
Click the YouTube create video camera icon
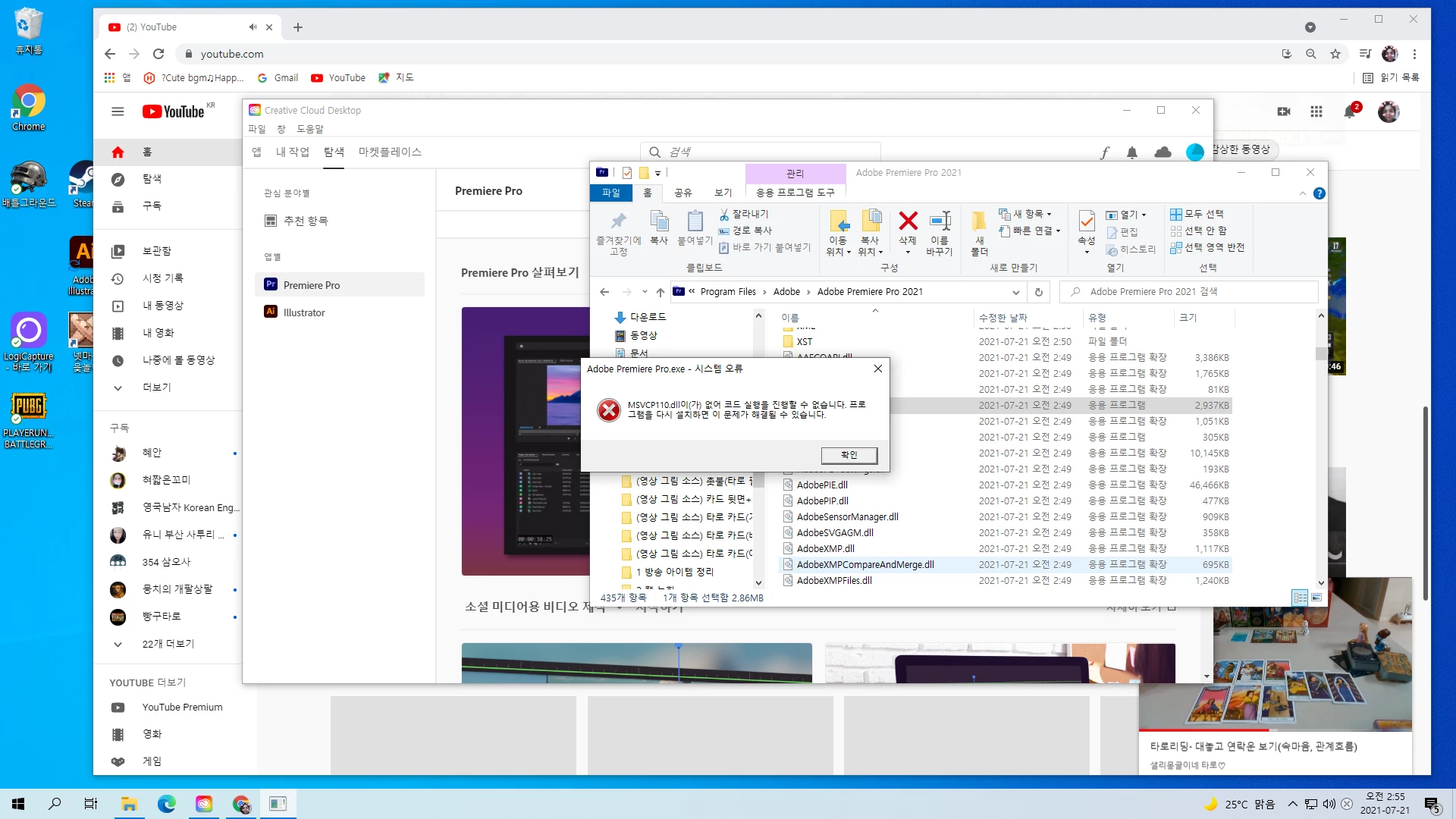click(x=1284, y=111)
